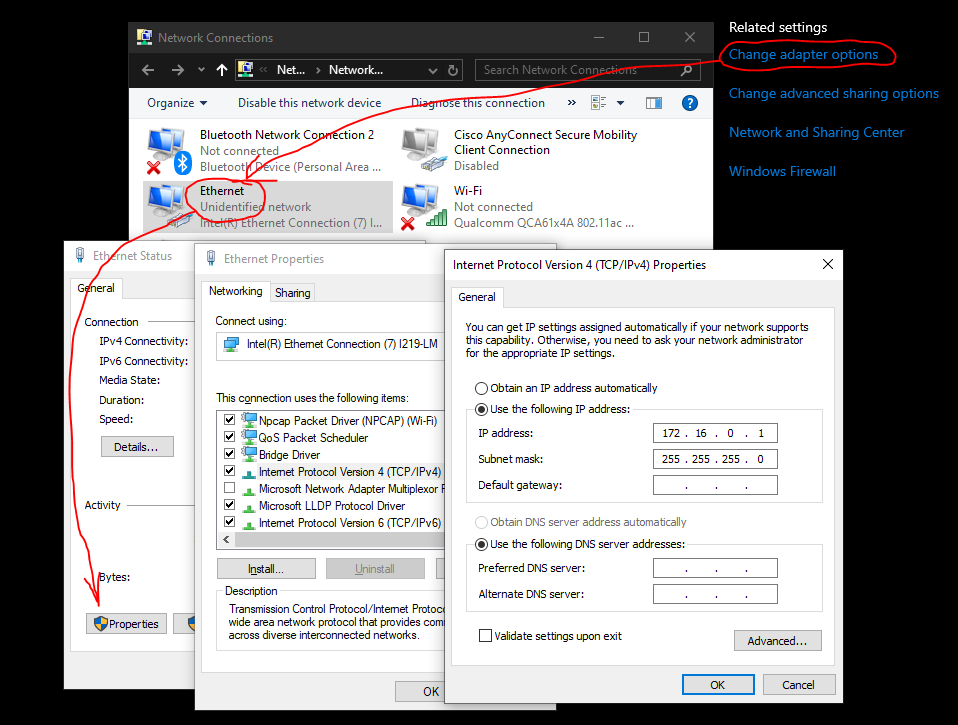Click the Help question mark icon
The height and width of the screenshot is (725, 958).
pos(689,103)
